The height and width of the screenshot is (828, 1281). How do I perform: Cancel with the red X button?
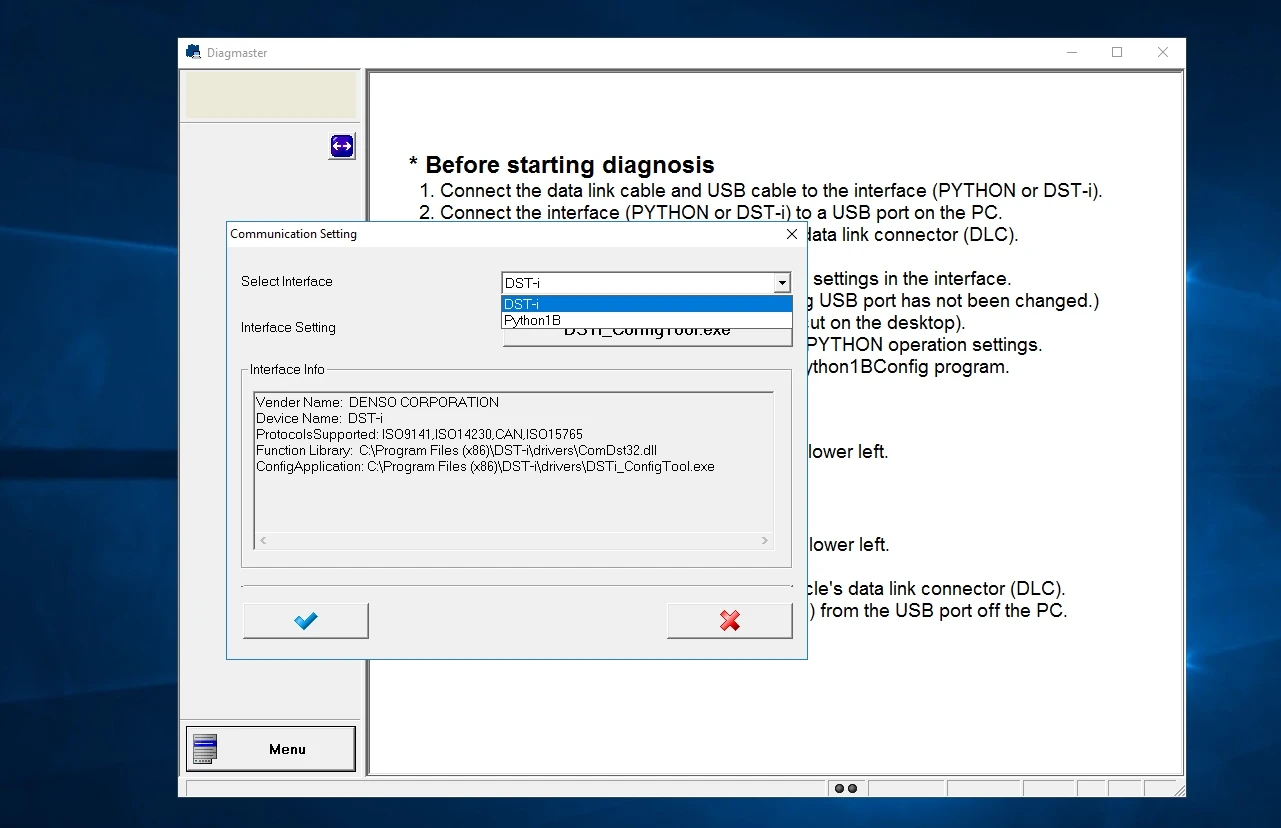click(730, 621)
